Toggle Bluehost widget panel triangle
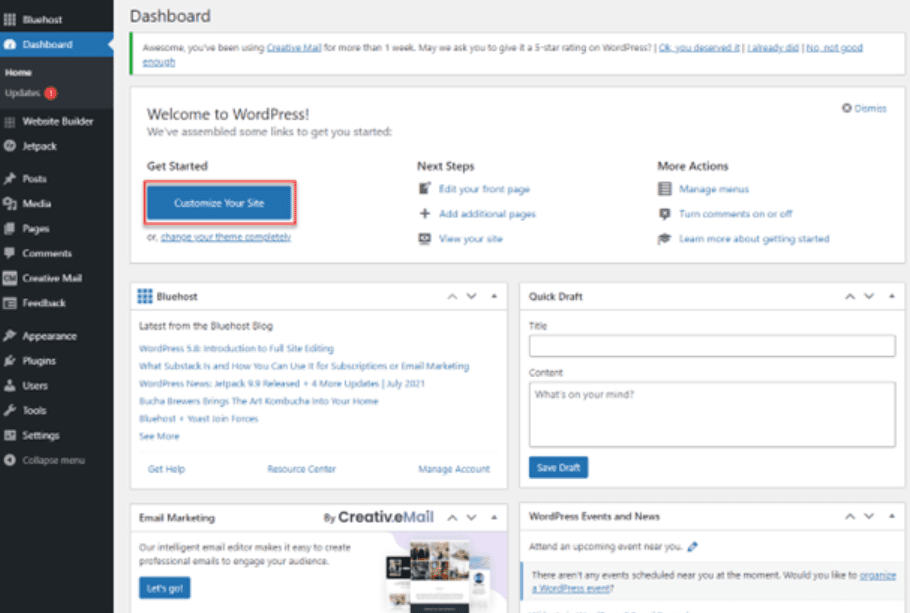The height and width of the screenshot is (613, 910). (494, 296)
